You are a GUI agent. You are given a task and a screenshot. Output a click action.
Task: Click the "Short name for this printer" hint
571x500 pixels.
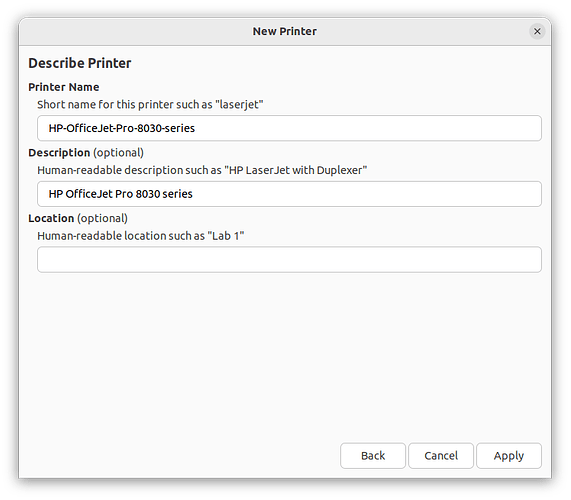150,105
